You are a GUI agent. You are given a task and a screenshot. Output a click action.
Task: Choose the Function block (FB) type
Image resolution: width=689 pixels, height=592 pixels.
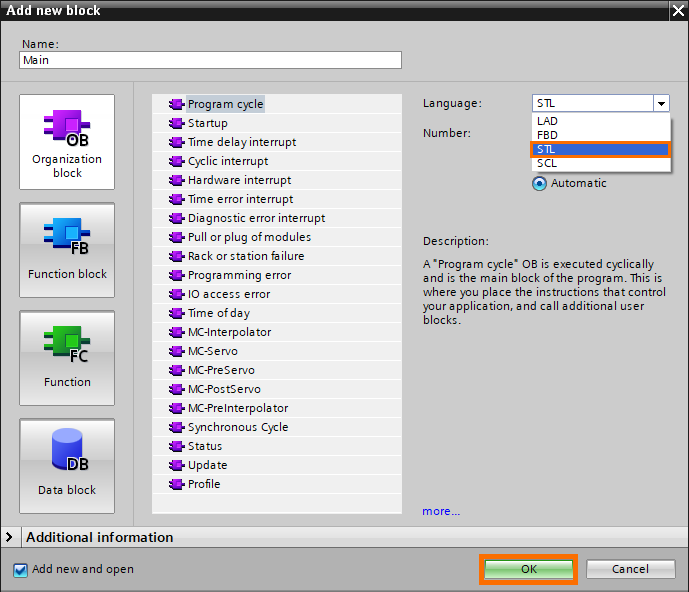(67, 250)
